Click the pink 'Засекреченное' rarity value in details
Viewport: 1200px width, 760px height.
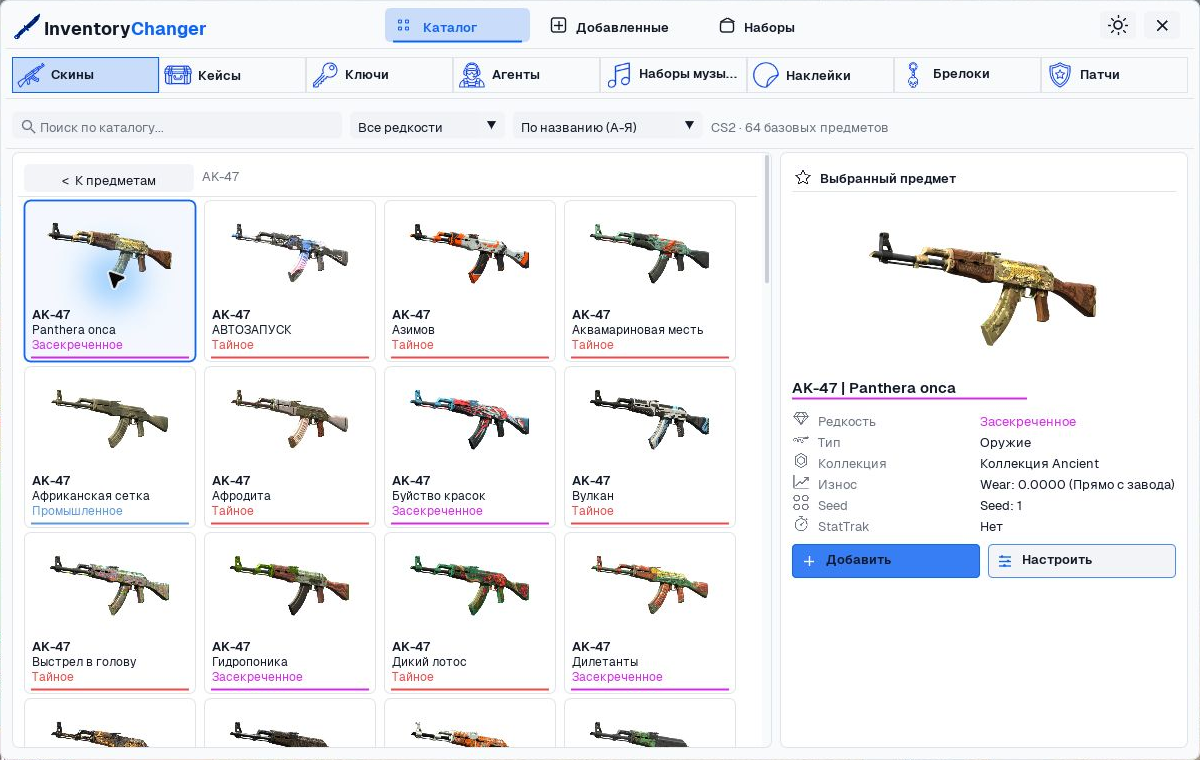[x=1028, y=421]
